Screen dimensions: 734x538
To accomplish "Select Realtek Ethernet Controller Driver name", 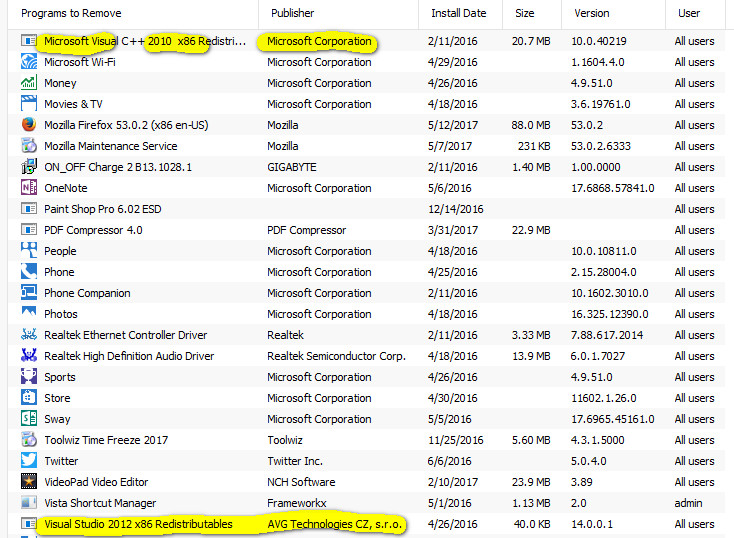I will [x=125, y=335].
